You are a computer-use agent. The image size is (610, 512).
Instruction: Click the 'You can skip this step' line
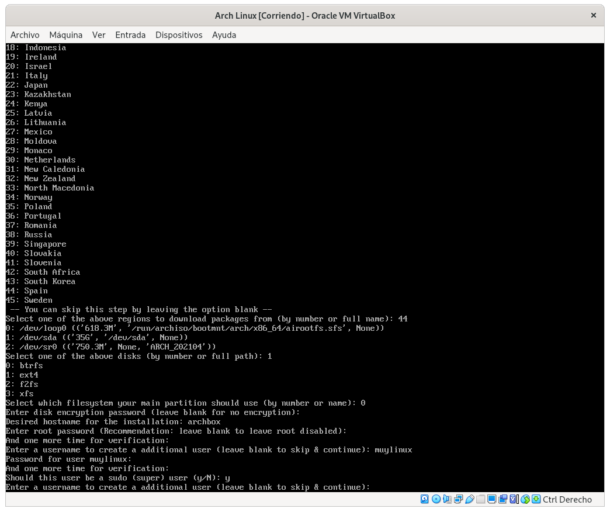pos(141,309)
